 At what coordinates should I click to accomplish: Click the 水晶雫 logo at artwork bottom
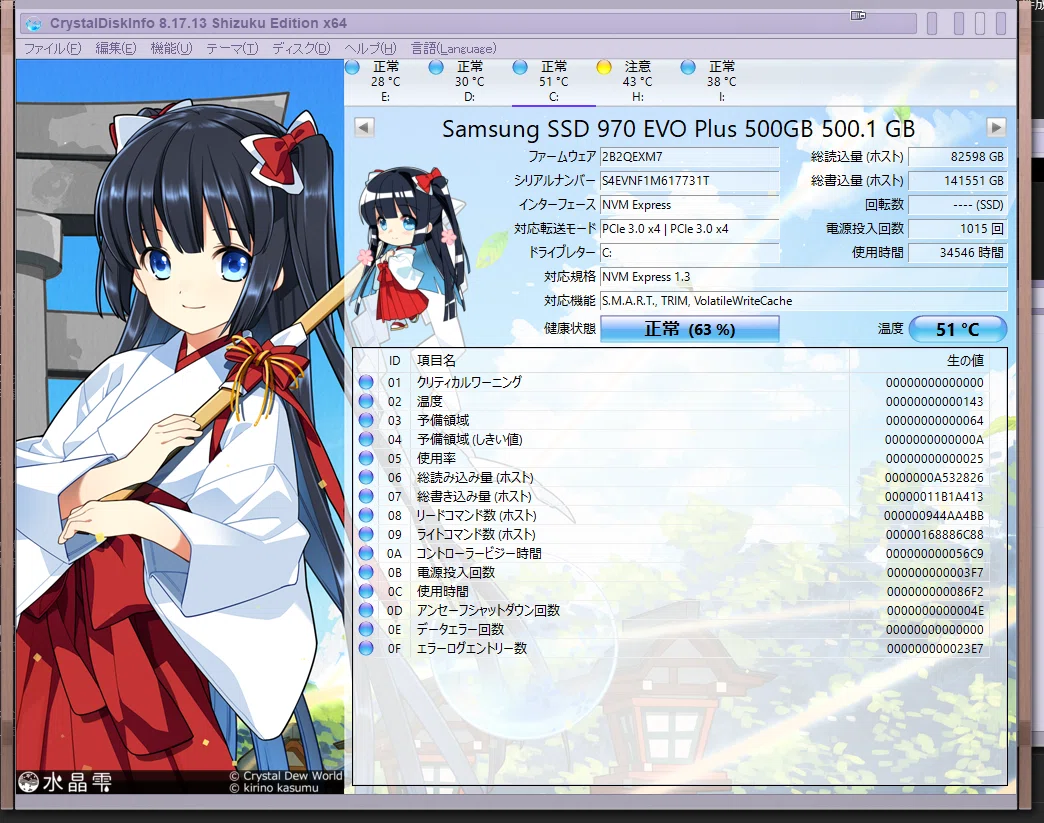click(65, 781)
